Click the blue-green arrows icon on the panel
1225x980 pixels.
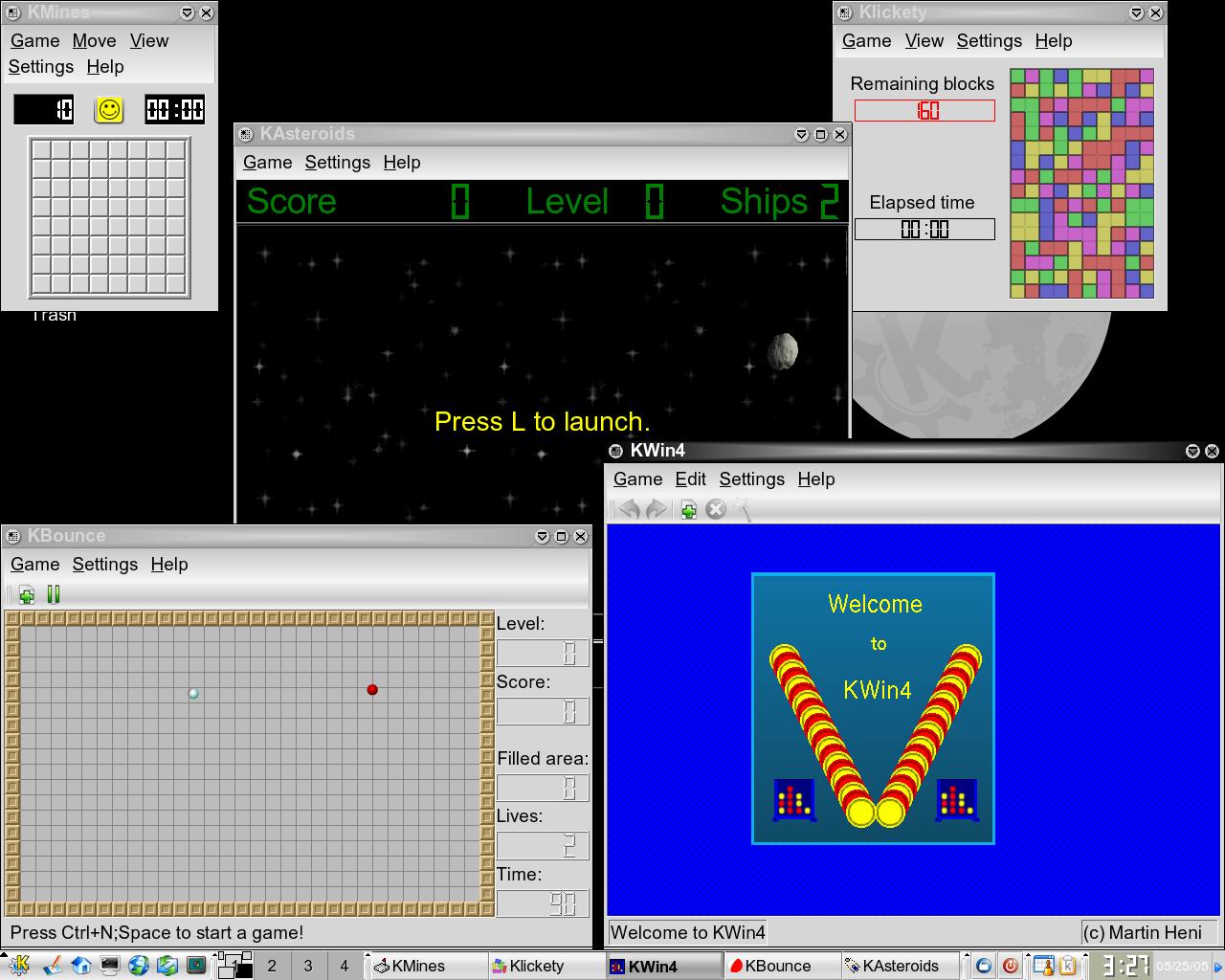(167, 965)
